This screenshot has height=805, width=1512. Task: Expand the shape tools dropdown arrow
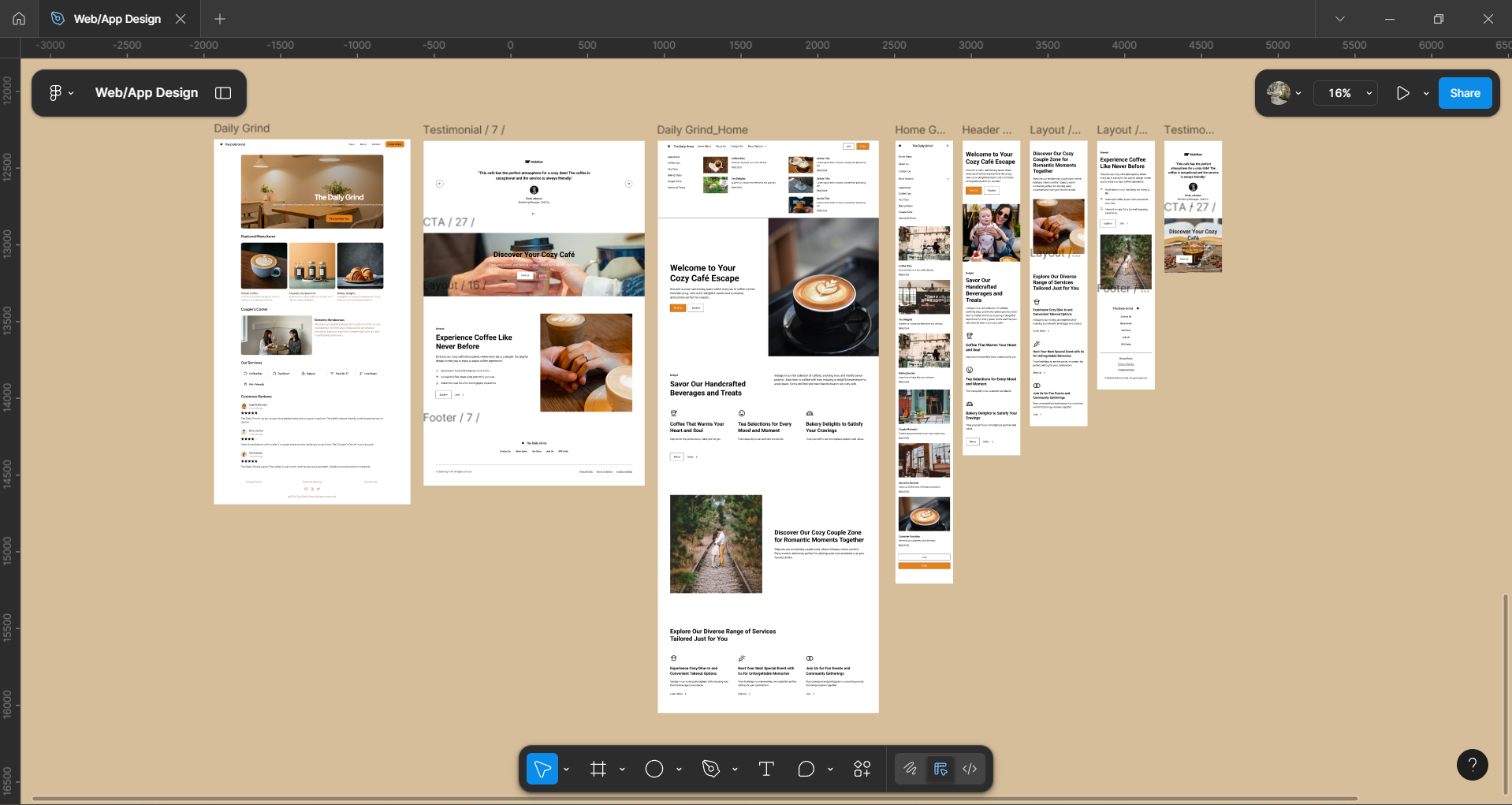pyautogui.click(x=679, y=769)
